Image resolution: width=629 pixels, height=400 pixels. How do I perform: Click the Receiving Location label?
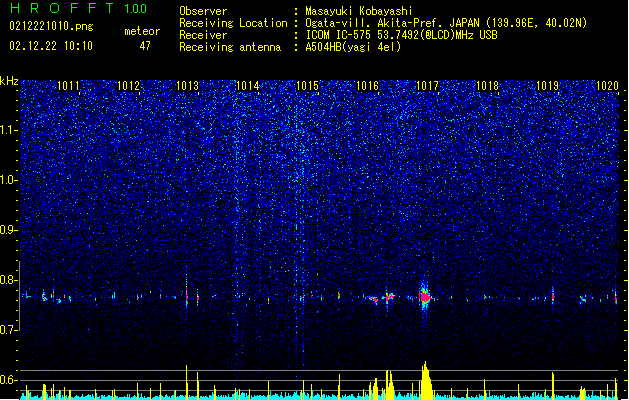pyautogui.click(x=233, y=23)
